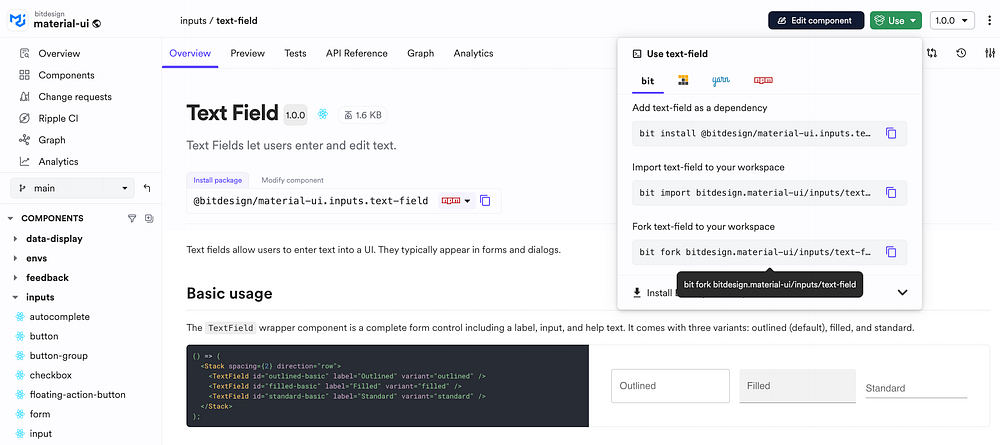Select the bit tab in Use panel

pyautogui.click(x=648, y=80)
